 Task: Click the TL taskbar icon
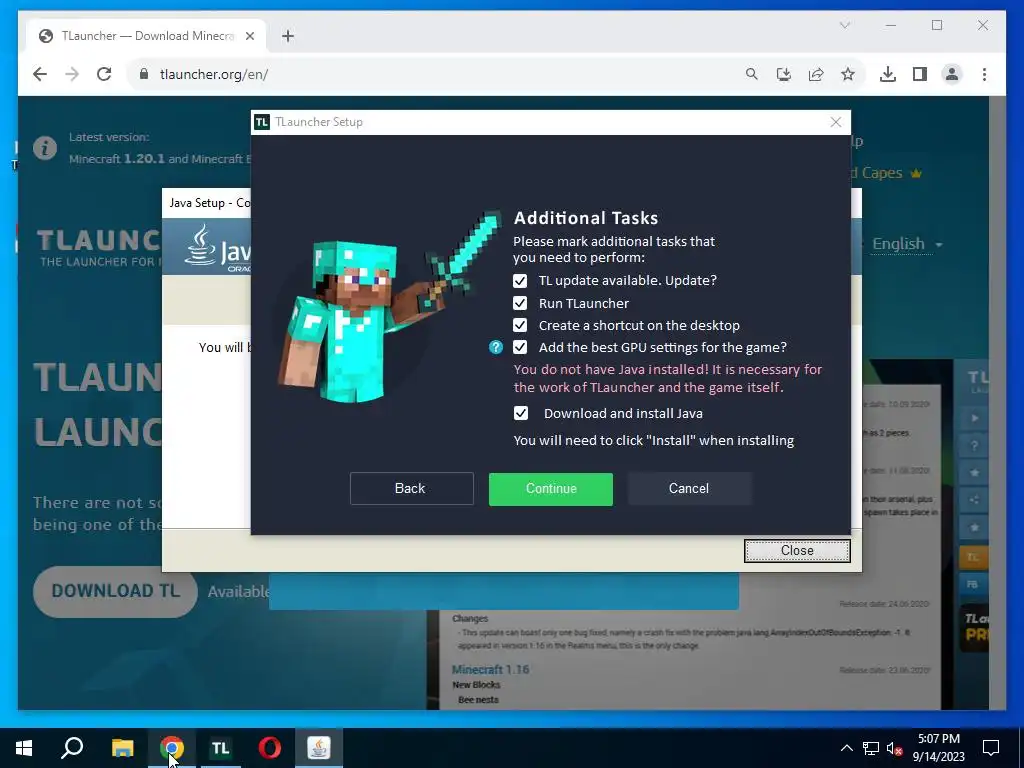[x=221, y=748]
